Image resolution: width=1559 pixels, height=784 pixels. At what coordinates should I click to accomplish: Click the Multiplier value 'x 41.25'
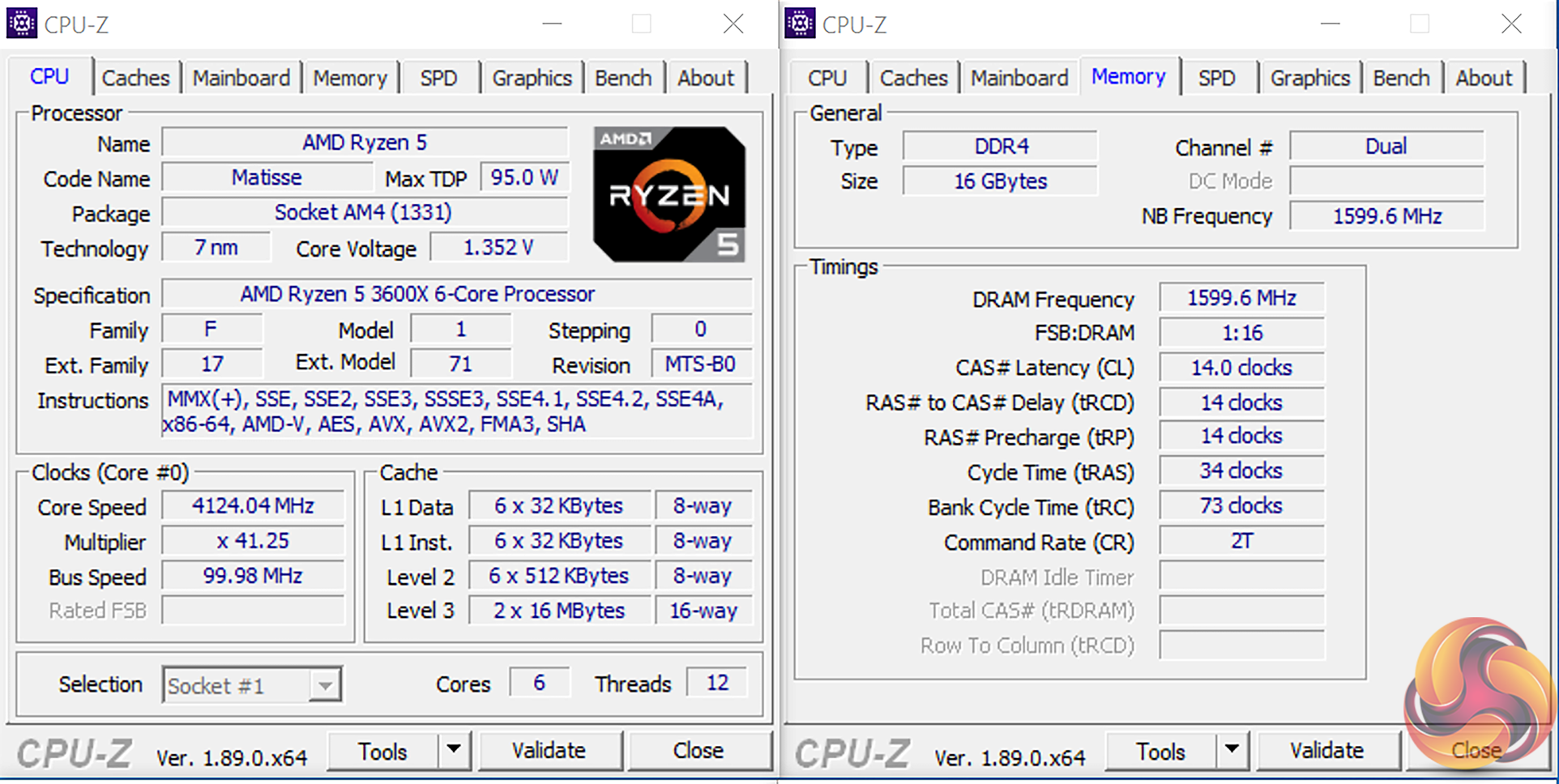(253, 540)
